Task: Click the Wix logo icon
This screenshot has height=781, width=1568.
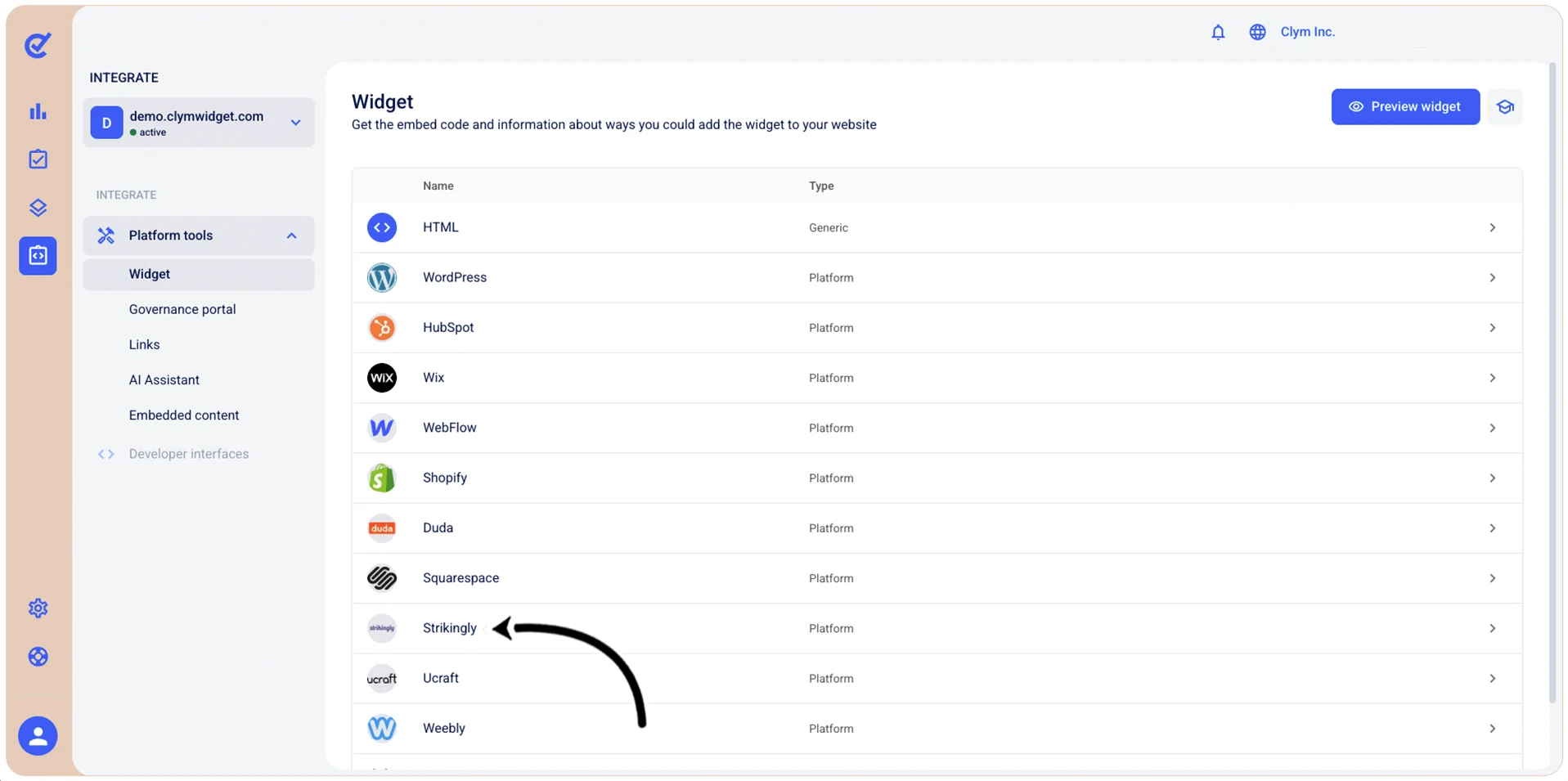Action: 382,378
